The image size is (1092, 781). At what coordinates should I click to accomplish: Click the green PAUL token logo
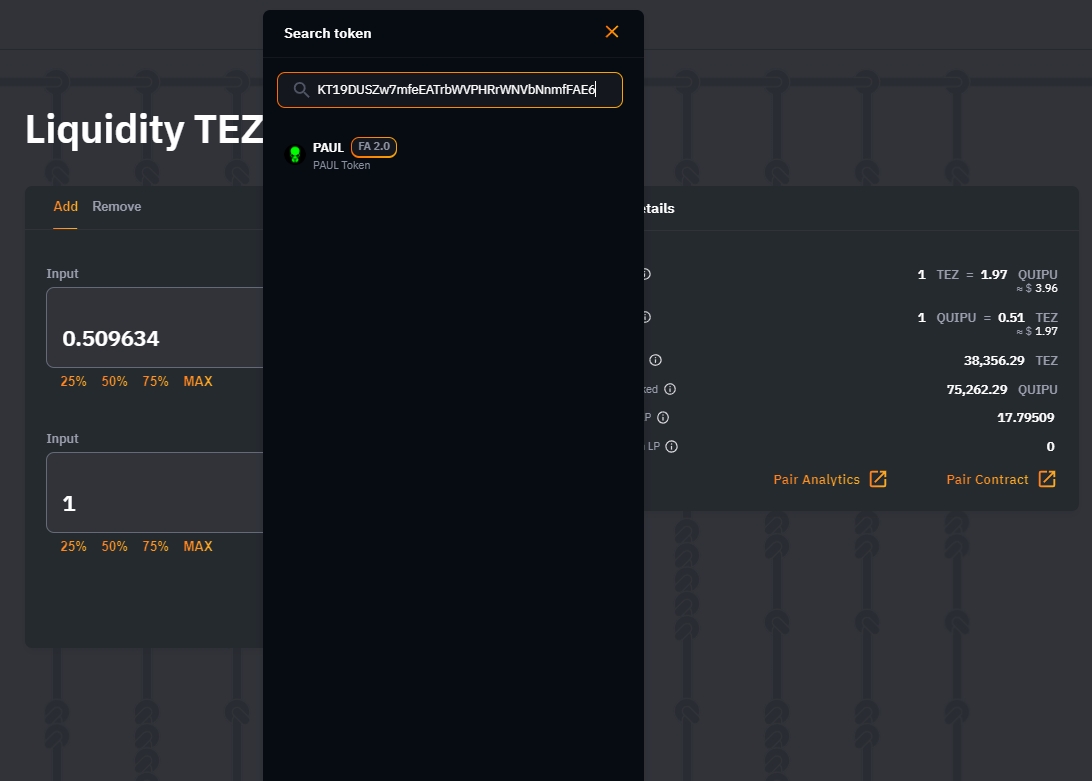click(x=295, y=154)
